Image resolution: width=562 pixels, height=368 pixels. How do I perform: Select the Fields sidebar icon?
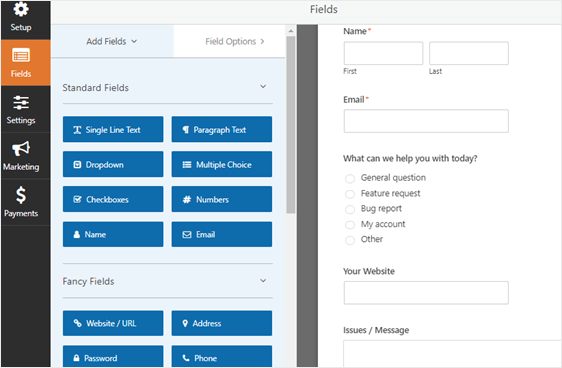21,56
